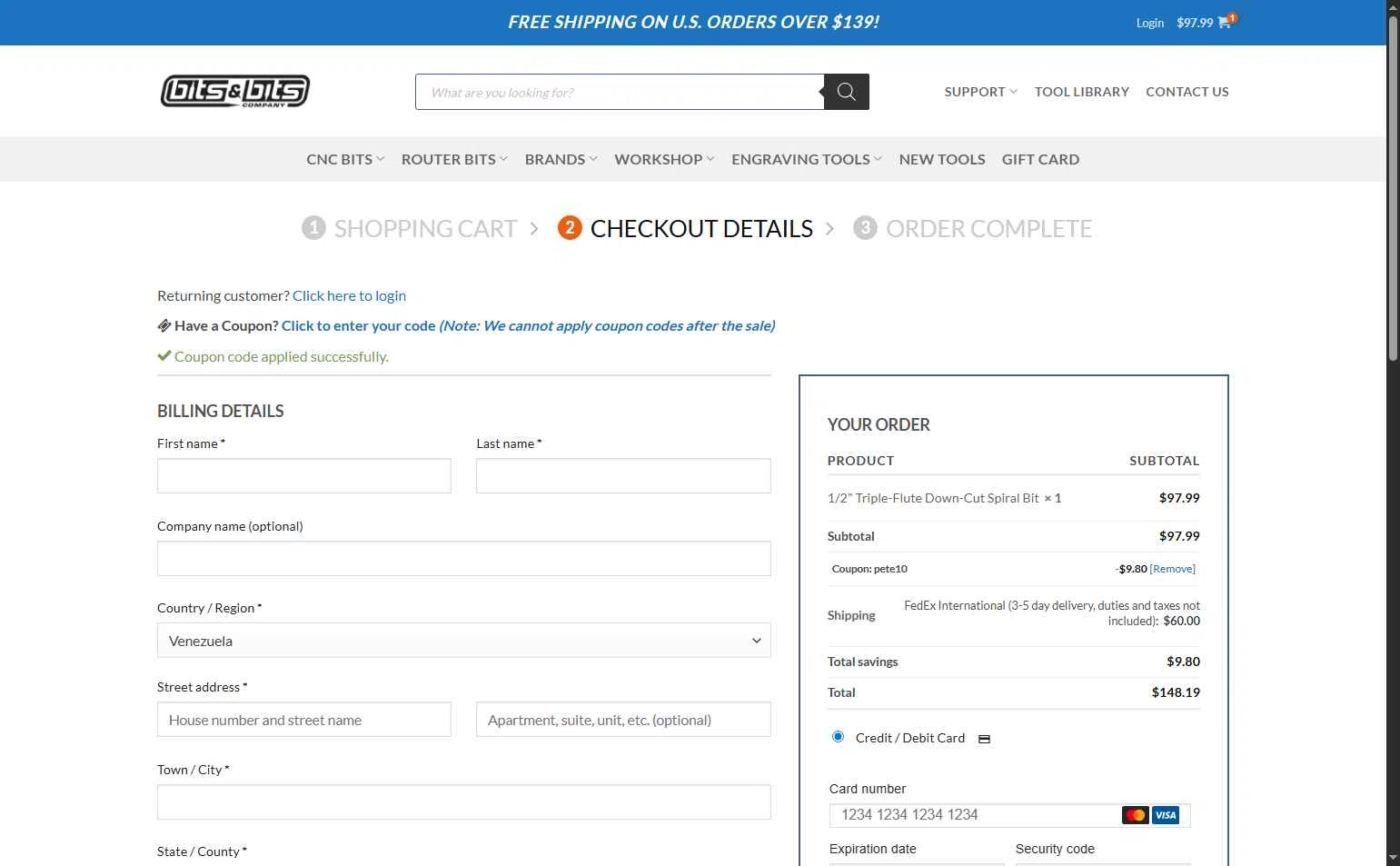Click the Checkout Details step label
The width and height of the screenshot is (1400, 866).
point(701,228)
